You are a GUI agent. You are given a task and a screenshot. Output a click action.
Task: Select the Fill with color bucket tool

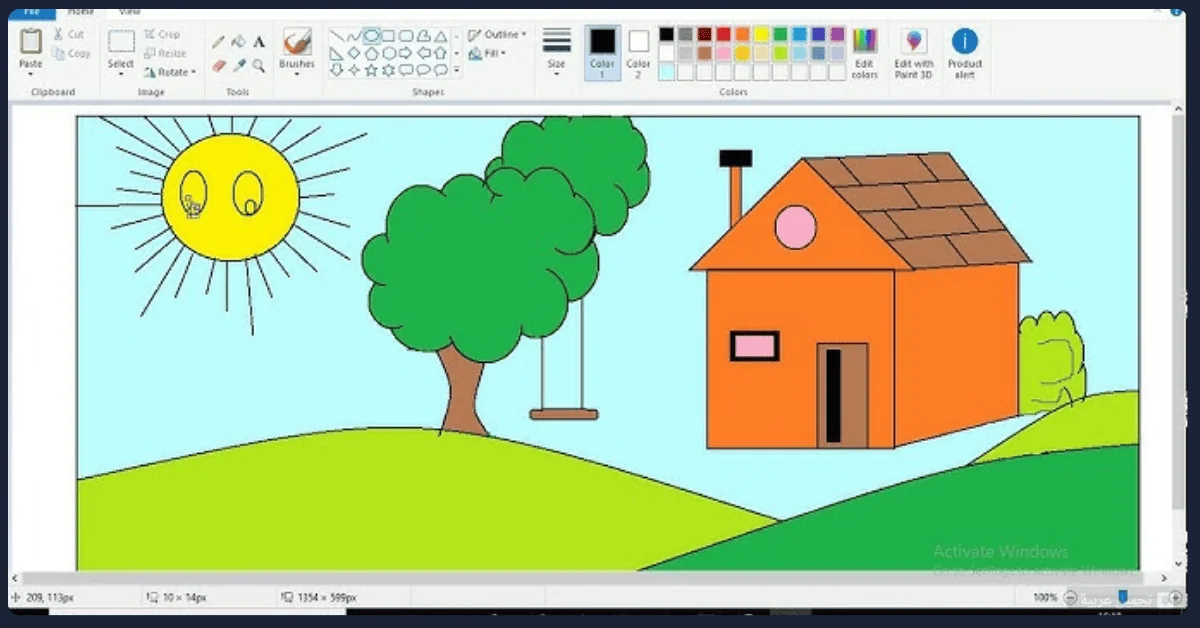[x=239, y=42]
